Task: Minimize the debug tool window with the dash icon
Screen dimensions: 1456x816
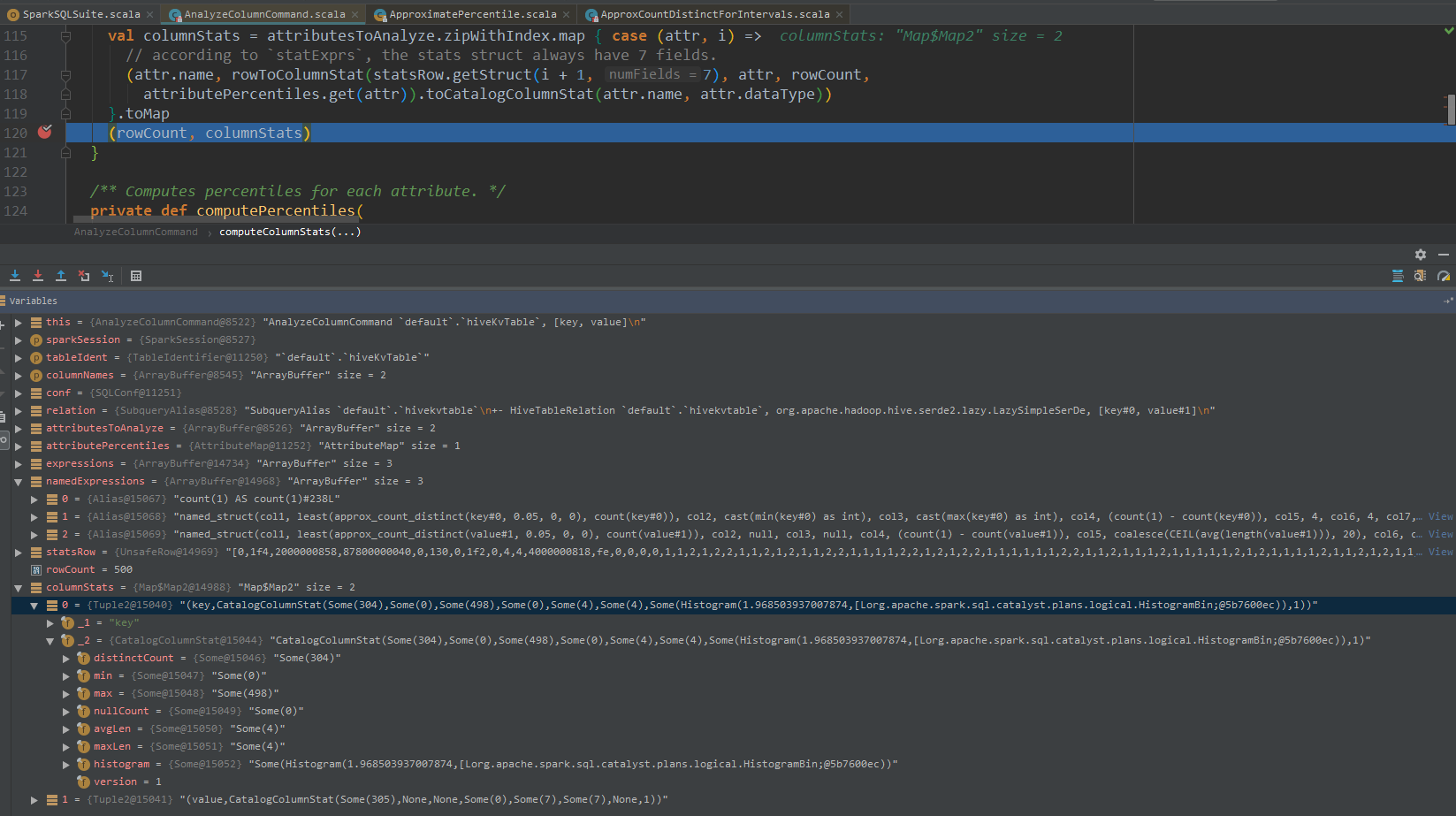Action: pyautogui.click(x=1444, y=255)
